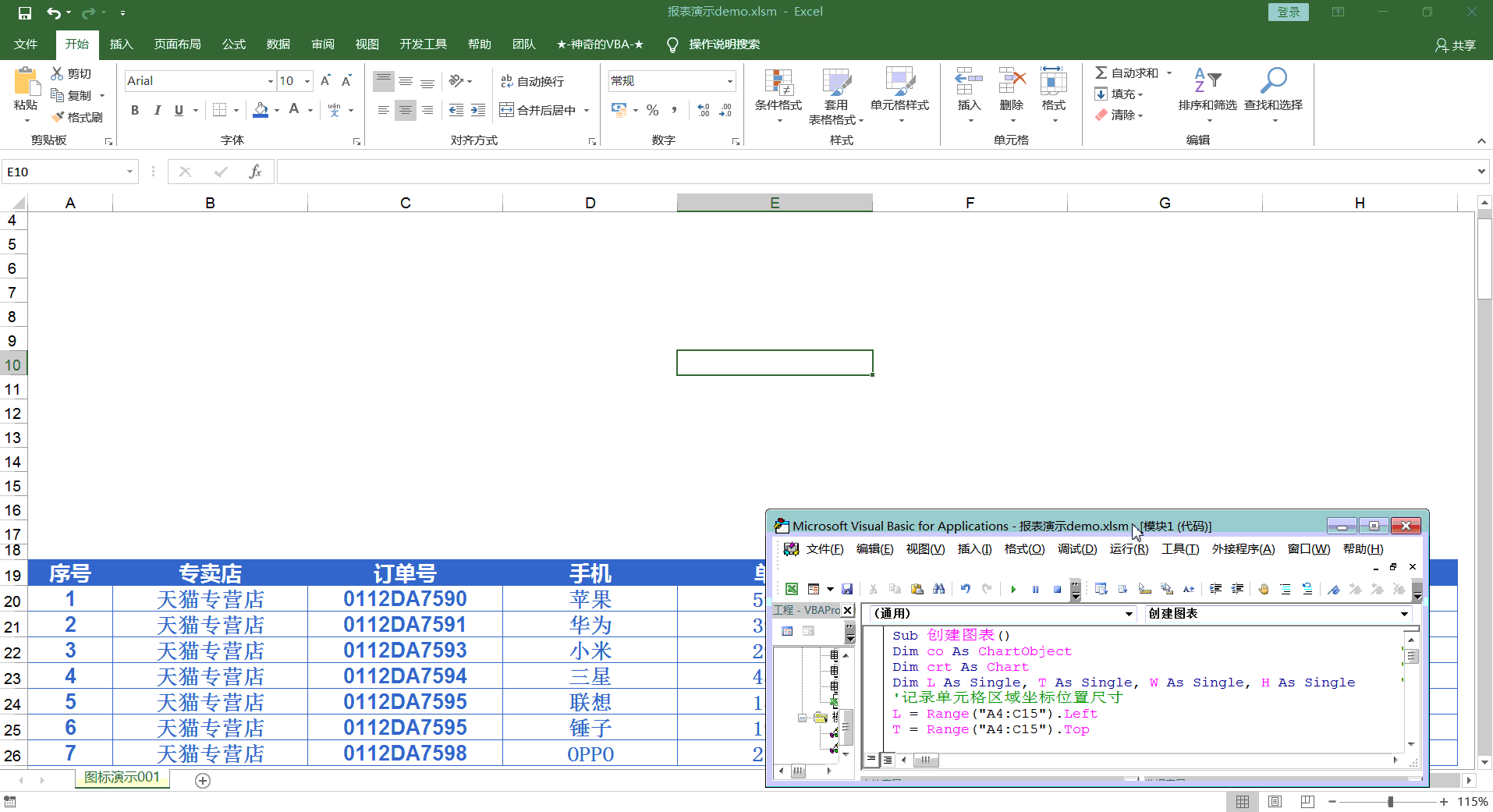Toggle top vertical alignment
Viewport: 1493px width, 812px height.
tap(383, 80)
